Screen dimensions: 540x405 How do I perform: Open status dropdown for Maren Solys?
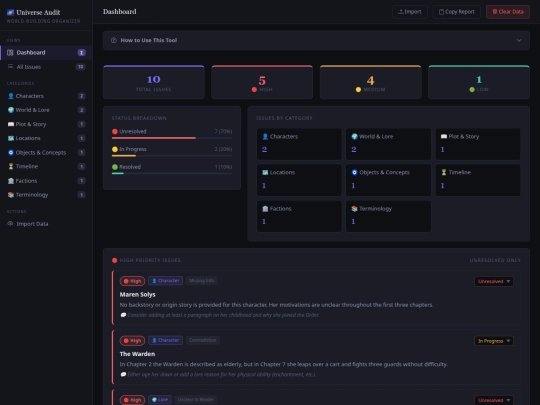[494, 281]
